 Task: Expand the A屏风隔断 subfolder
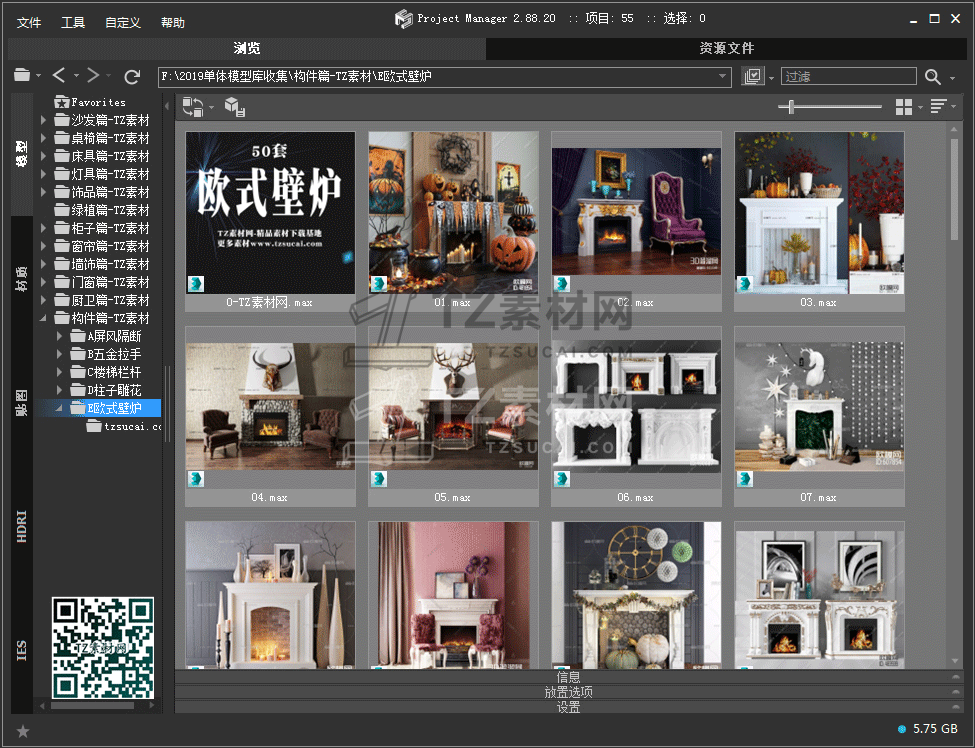click(60, 336)
